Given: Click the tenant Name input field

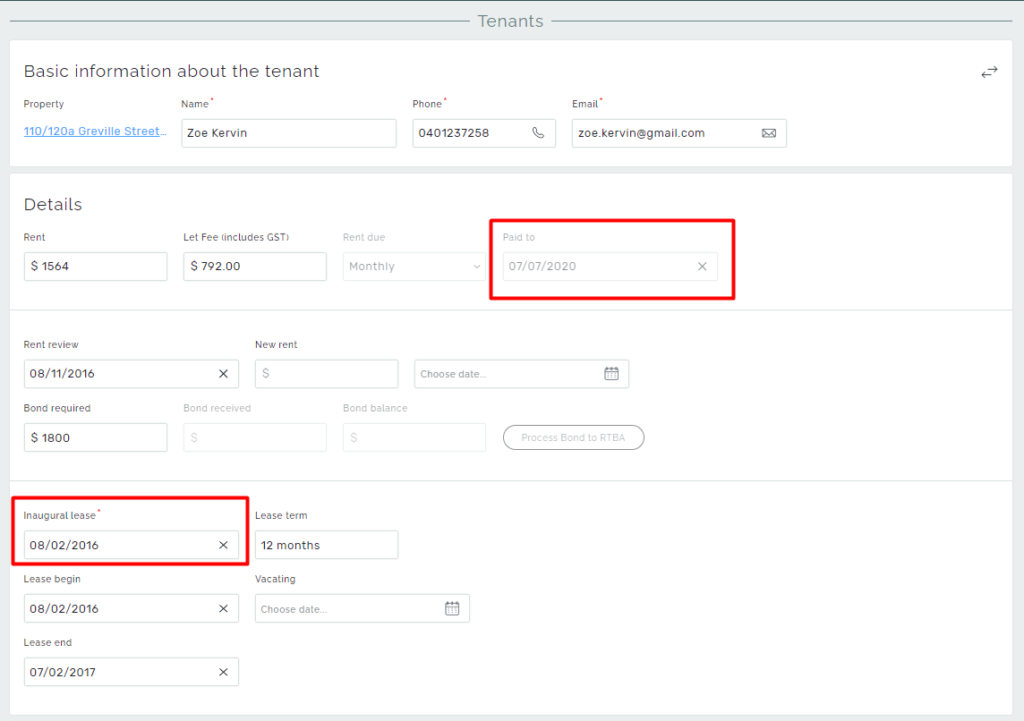Looking at the screenshot, I should (288, 133).
